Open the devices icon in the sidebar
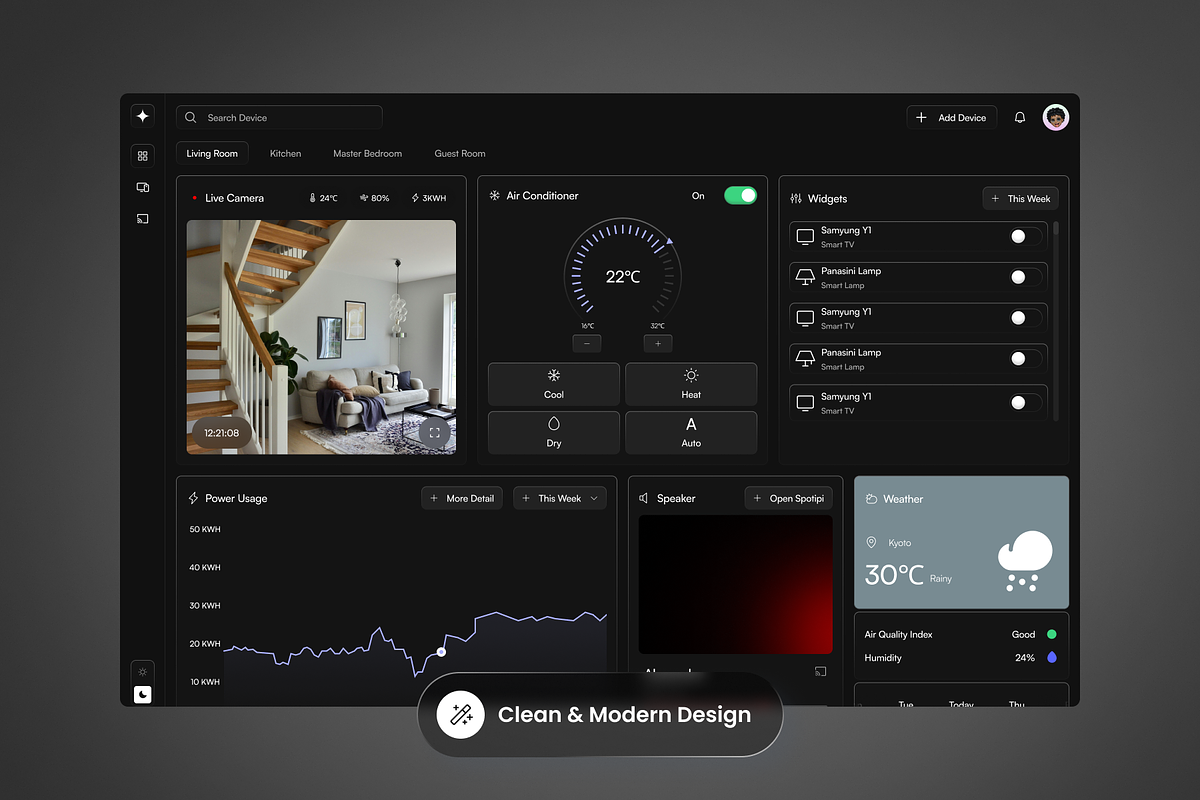This screenshot has width=1200, height=800. [x=142, y=187]
